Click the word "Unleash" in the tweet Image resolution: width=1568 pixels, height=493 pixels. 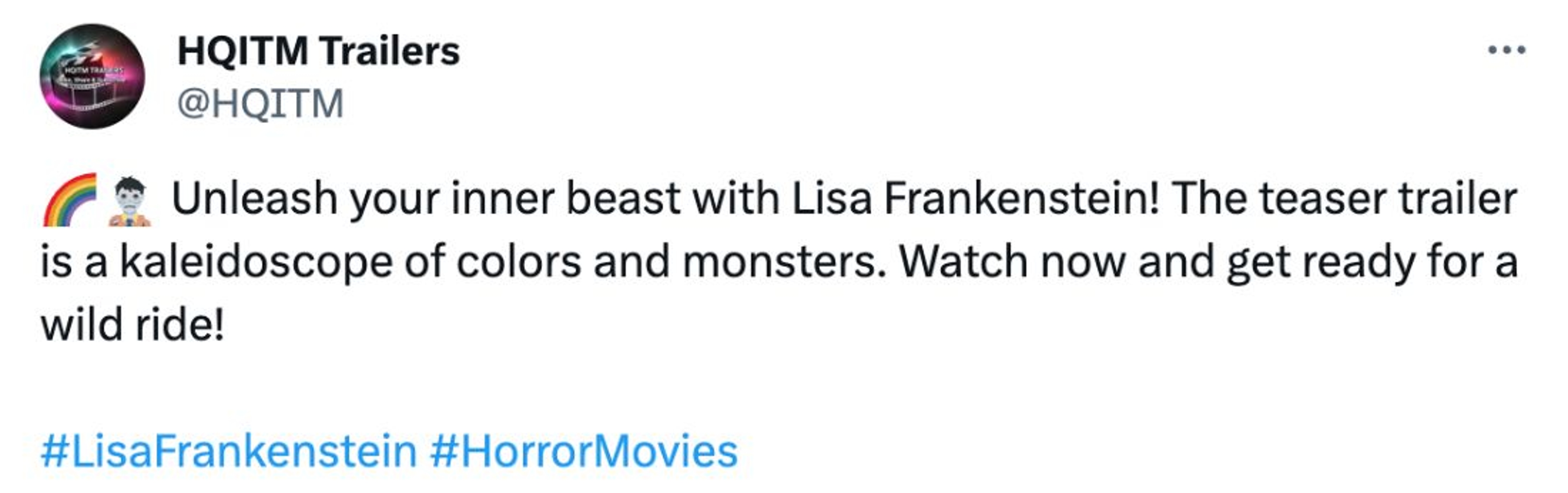[254, 199]
